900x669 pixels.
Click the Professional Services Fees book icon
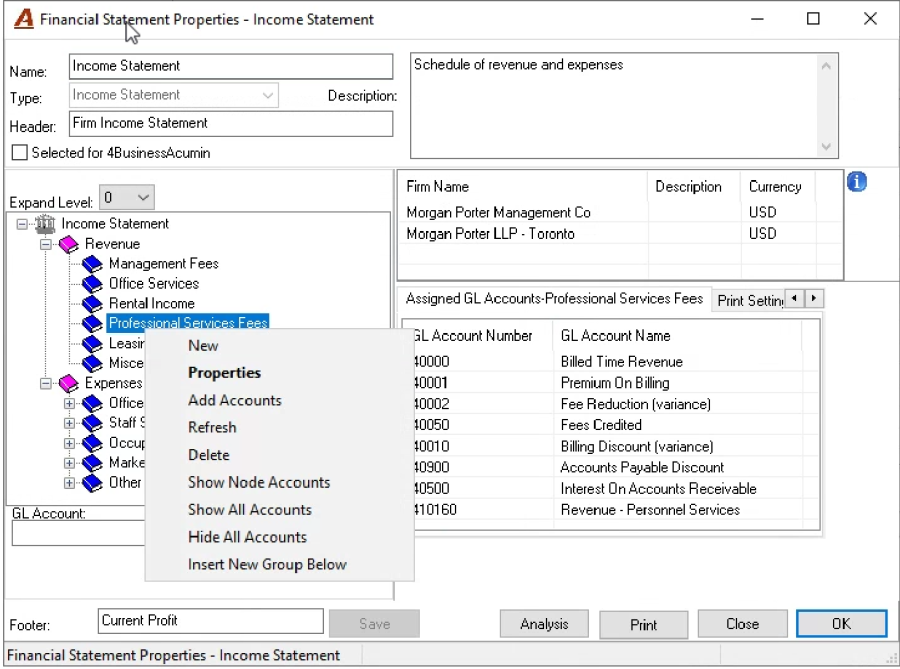[x=92, y=324]
